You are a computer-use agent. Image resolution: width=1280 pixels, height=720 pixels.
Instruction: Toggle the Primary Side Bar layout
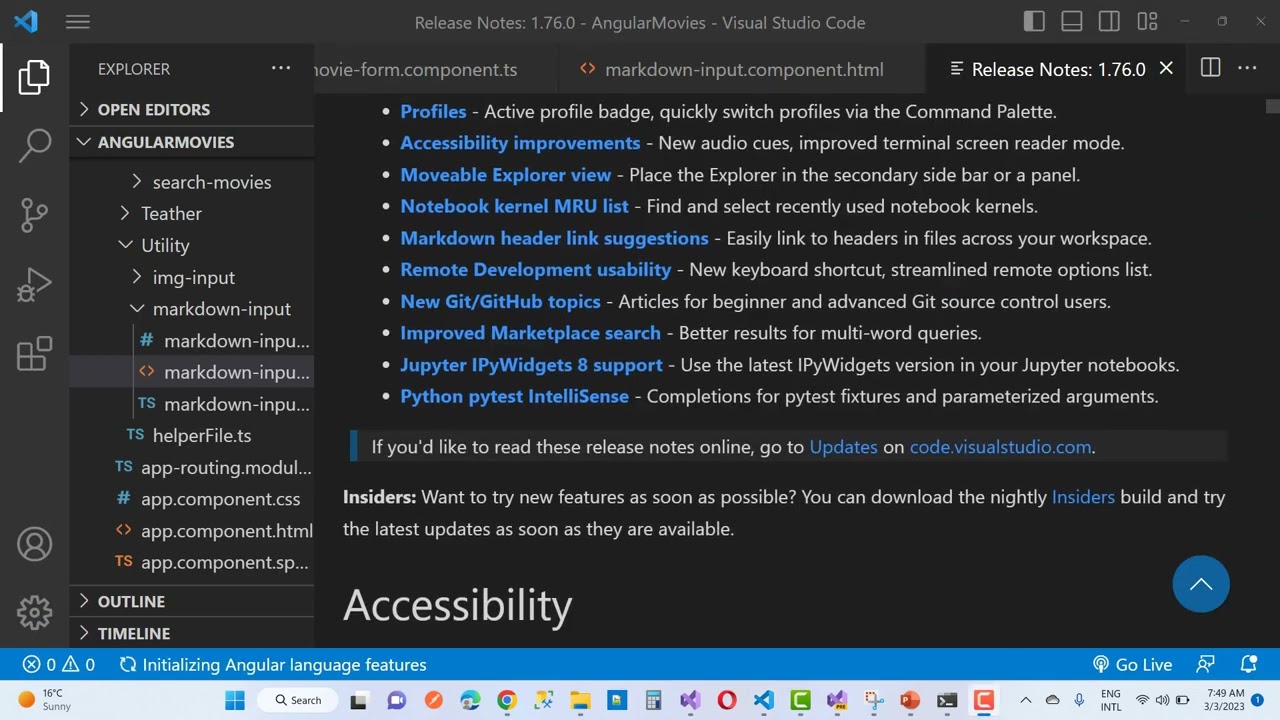1034,22
